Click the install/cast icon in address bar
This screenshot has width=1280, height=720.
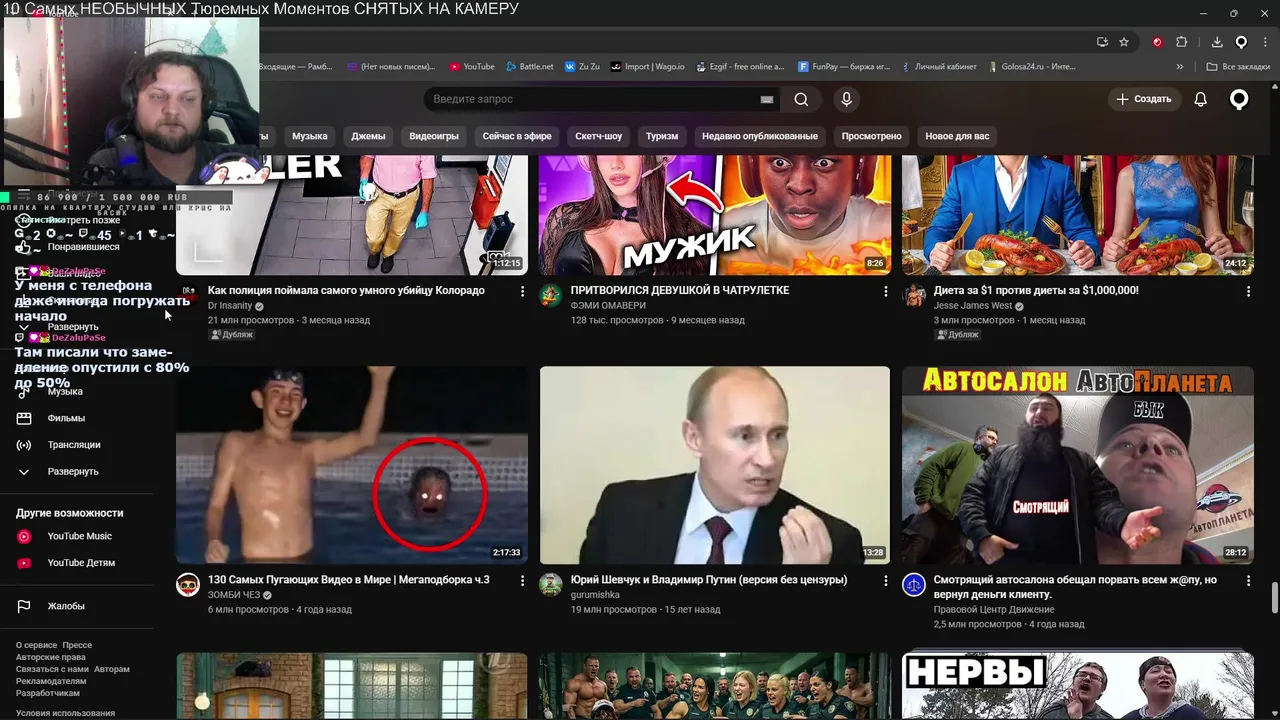click(1102, 42)
